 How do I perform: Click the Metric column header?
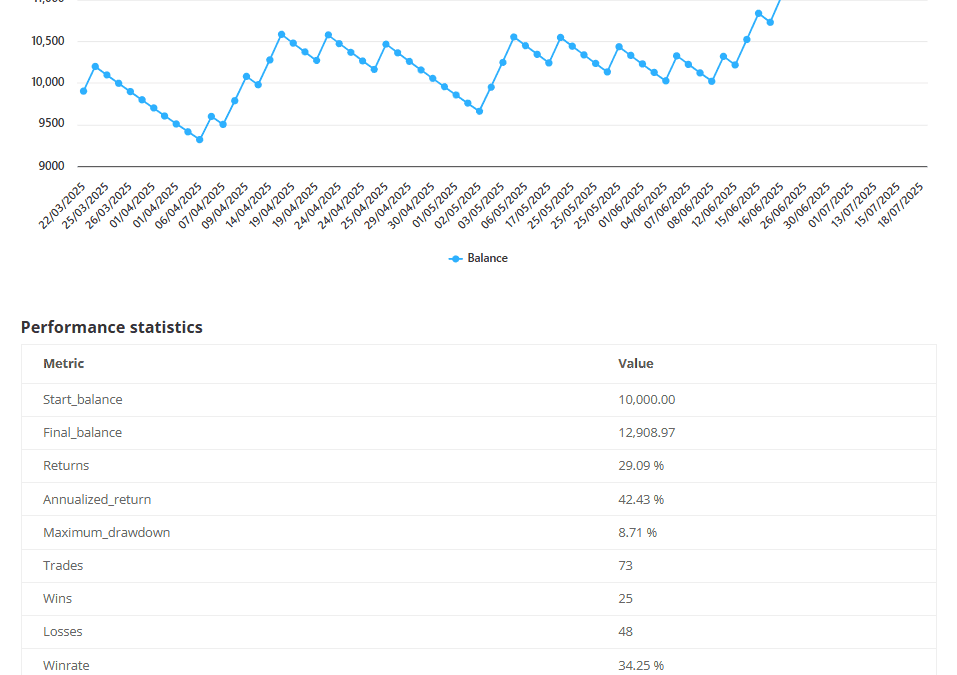64,364
